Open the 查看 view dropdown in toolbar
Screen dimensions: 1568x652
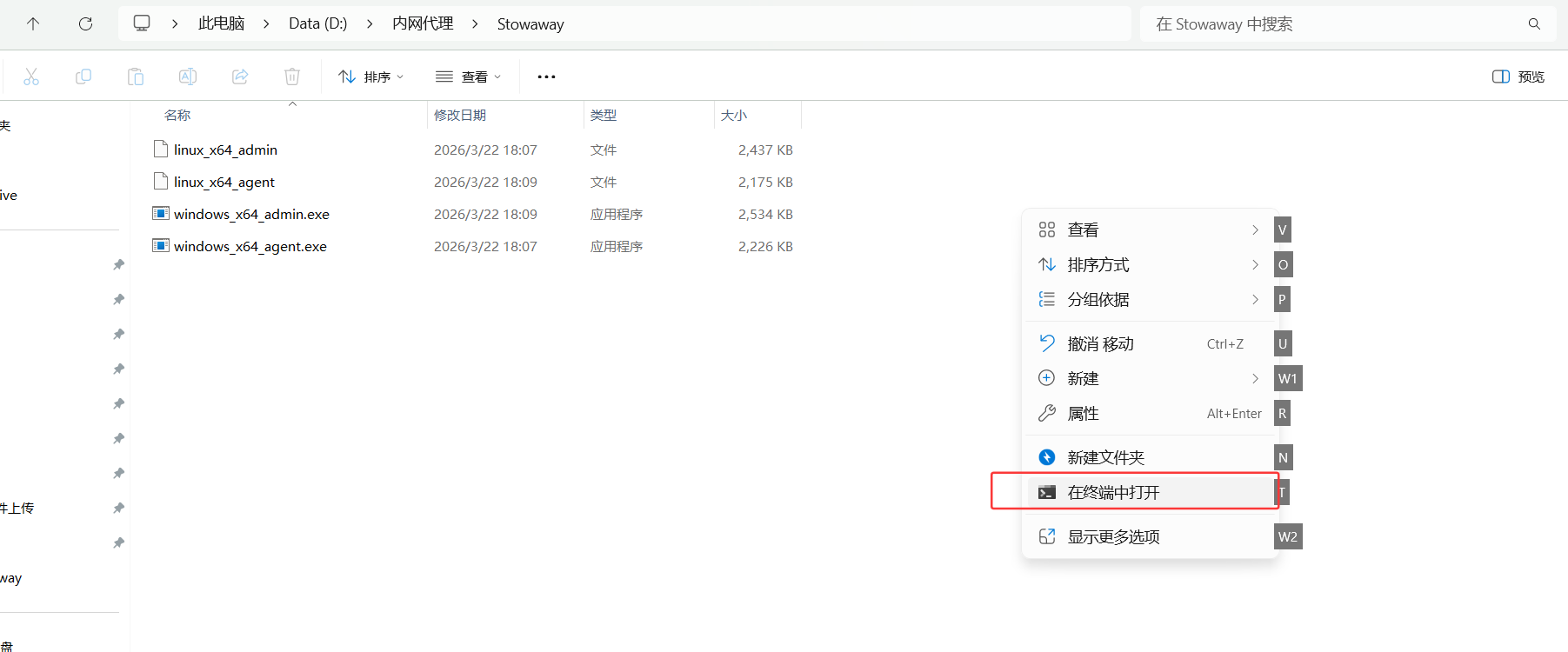click(468, 77)
